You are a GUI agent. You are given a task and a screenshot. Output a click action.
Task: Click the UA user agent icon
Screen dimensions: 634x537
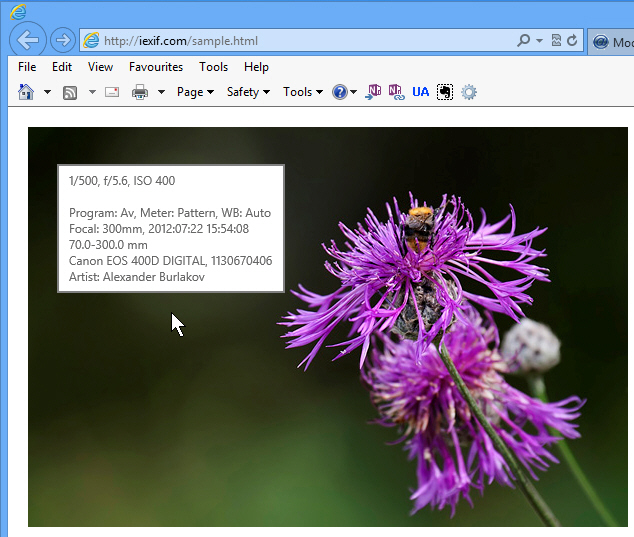[421, 92]
